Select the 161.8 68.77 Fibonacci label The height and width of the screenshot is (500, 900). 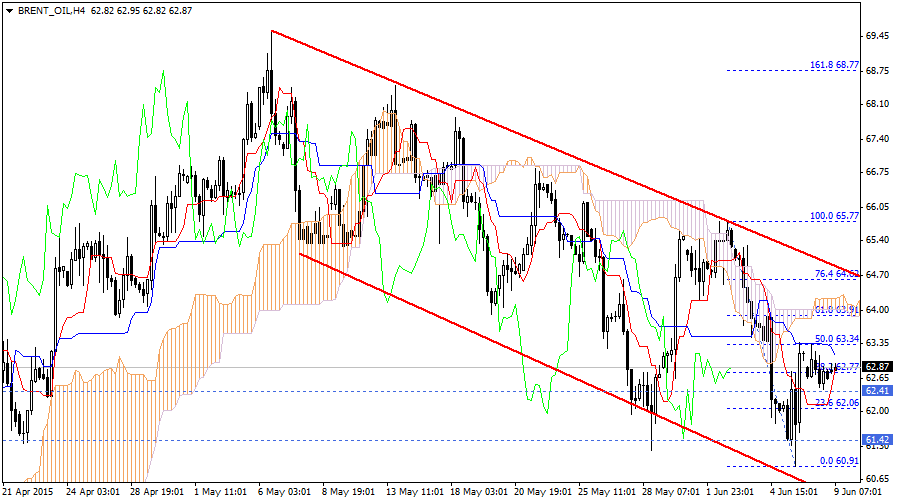click(835, 65)
